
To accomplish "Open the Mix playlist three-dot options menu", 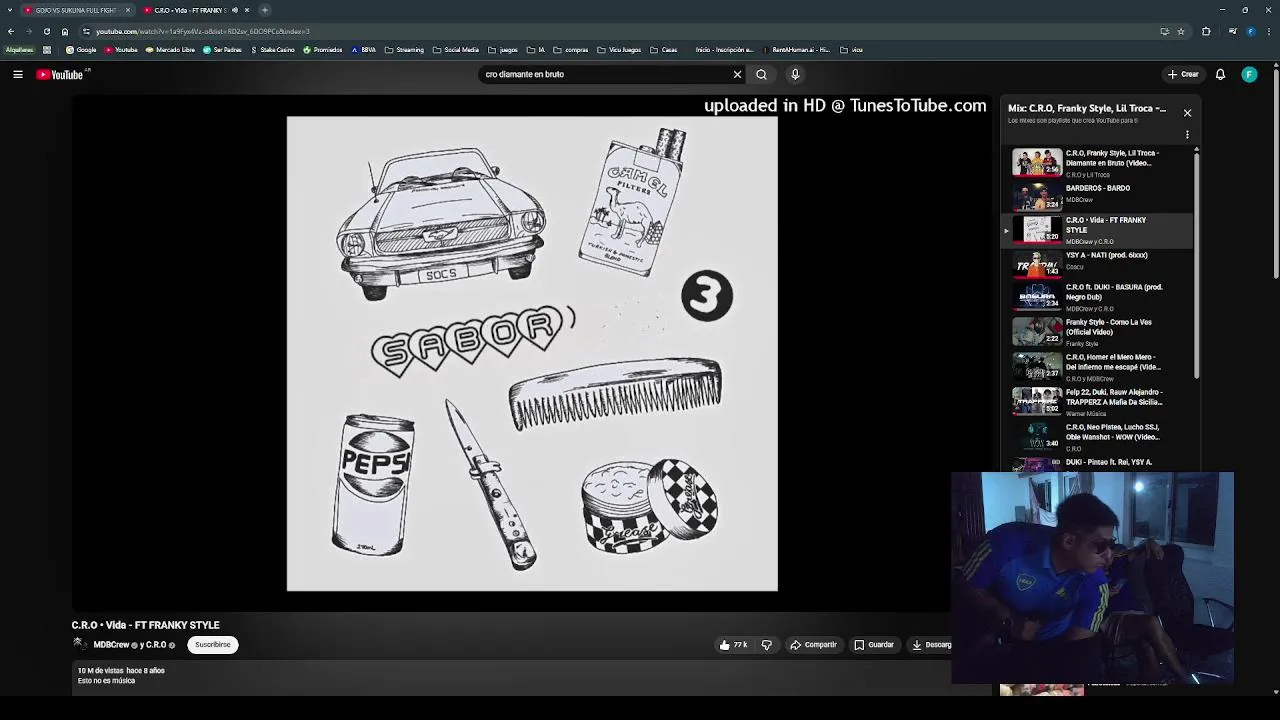I will 1187,134.
